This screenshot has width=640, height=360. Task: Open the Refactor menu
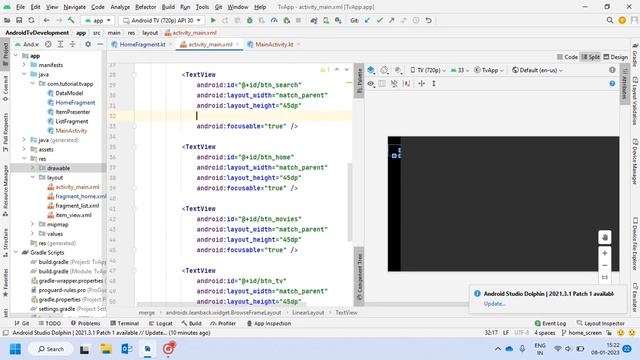145,7
